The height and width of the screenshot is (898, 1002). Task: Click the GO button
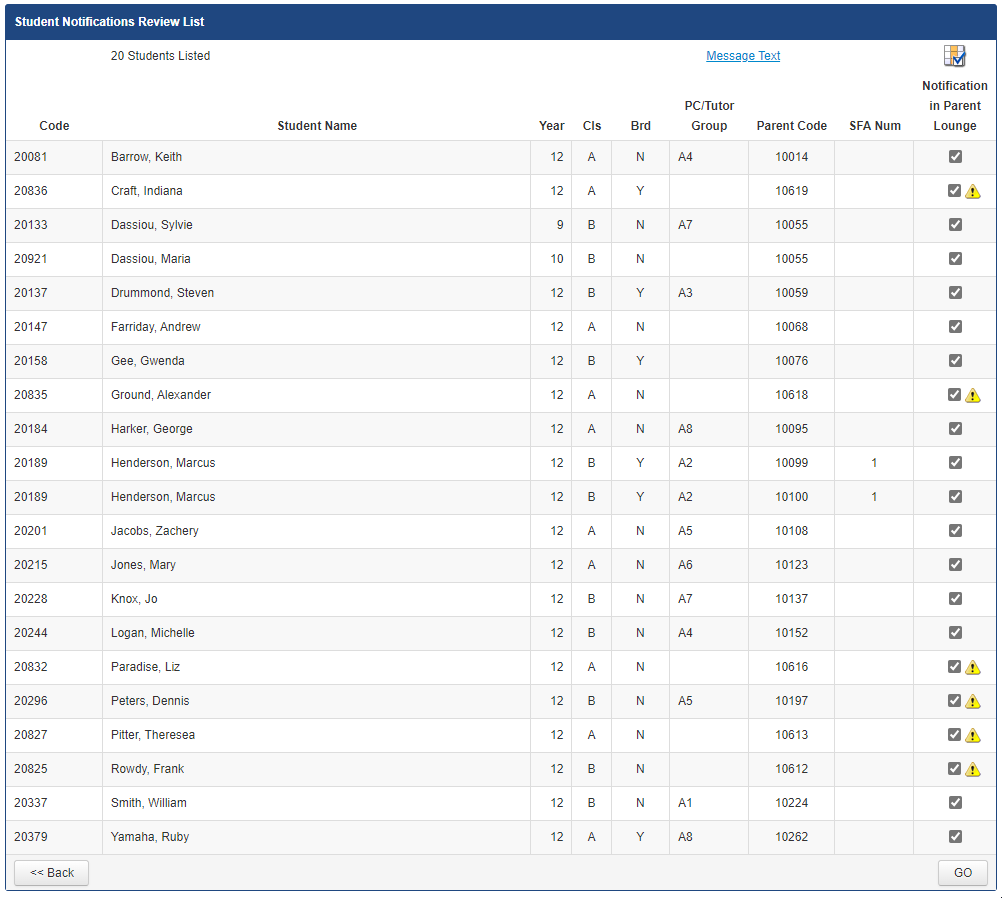click(x=962, y=873)
